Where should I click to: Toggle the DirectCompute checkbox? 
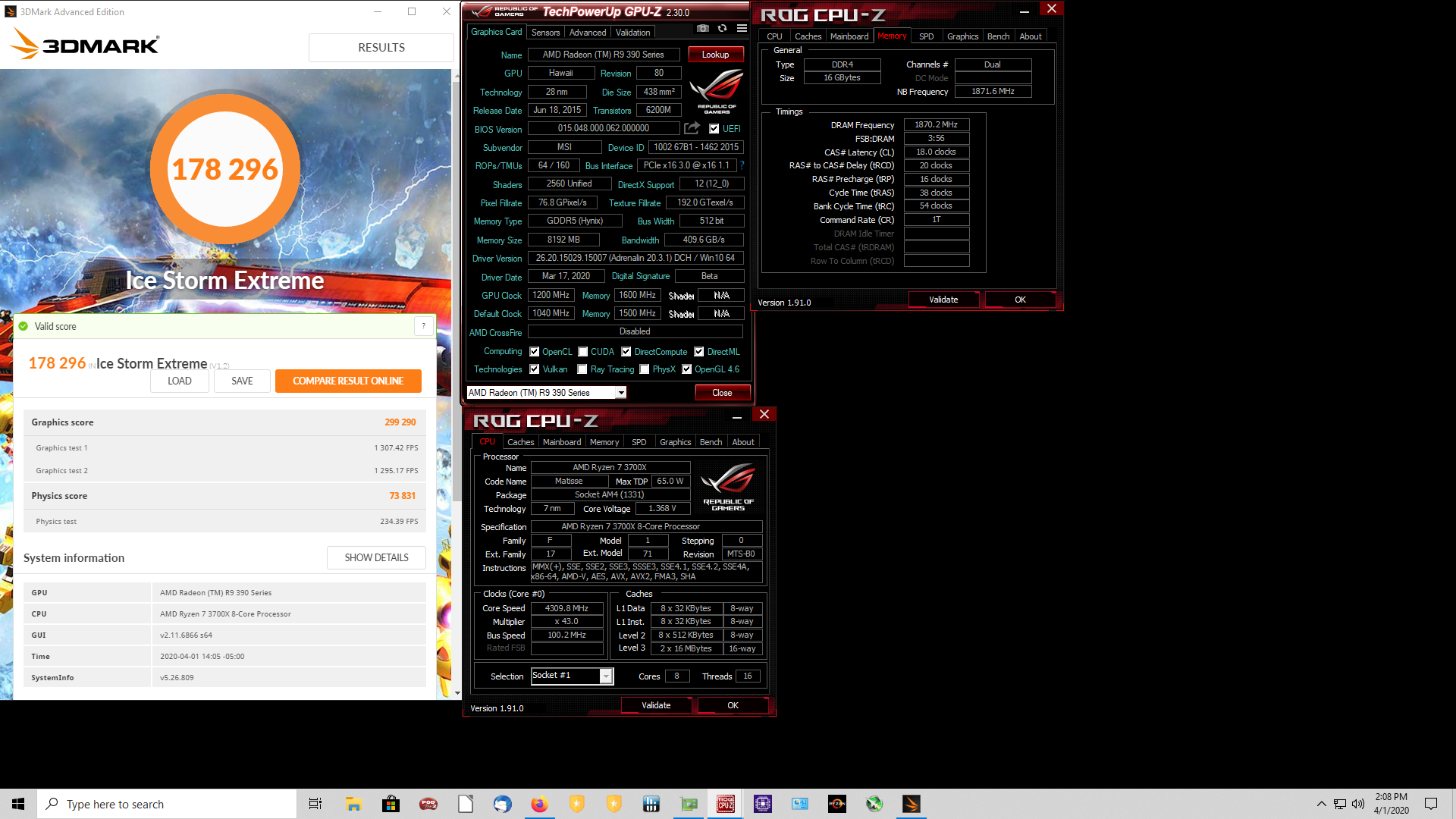[626, 352]
